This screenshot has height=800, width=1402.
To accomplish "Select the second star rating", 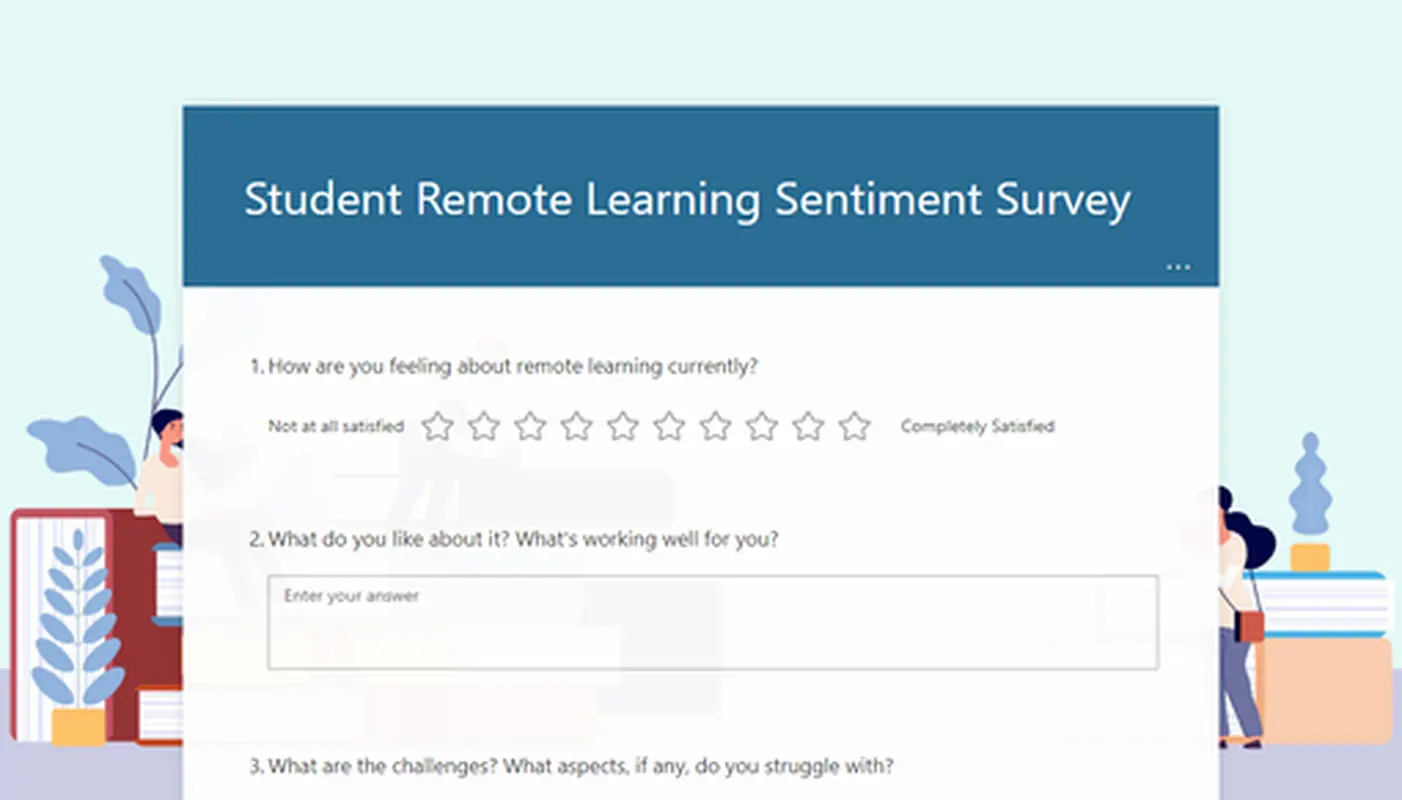I will click(x=484, y=426).
